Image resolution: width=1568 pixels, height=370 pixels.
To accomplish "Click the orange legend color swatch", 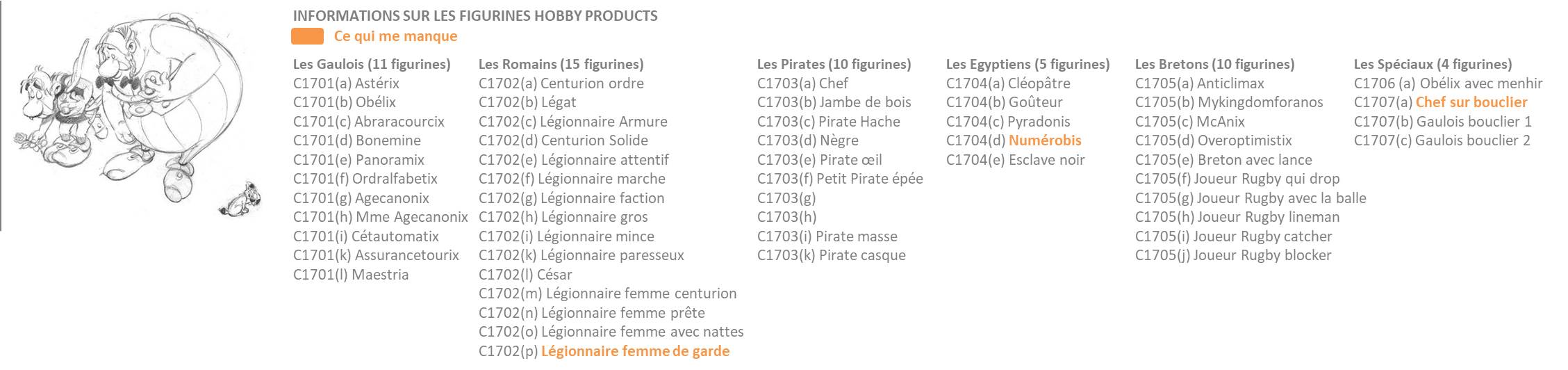I will [307, 36].
